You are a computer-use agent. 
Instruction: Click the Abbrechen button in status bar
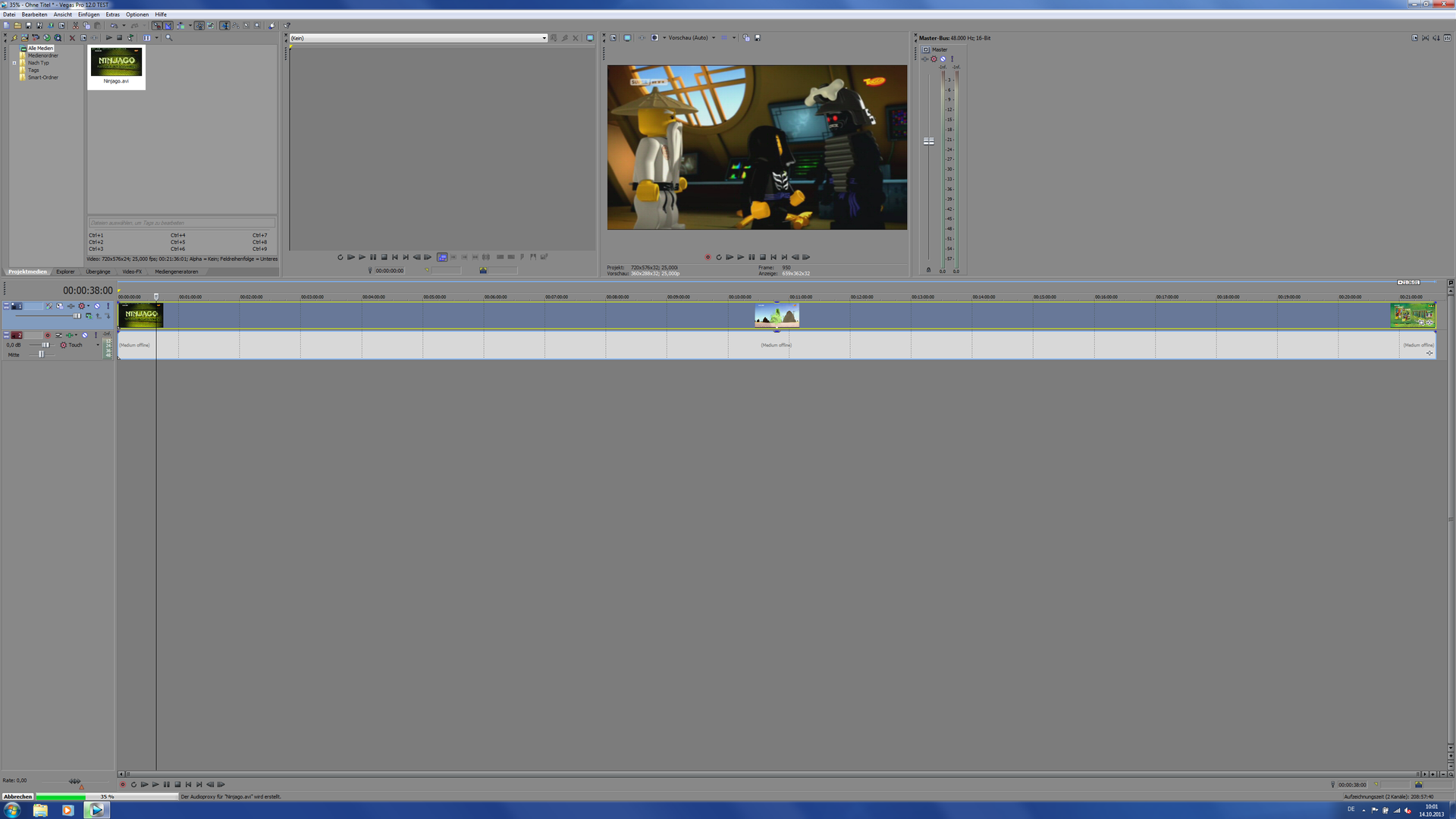(17, 797)
